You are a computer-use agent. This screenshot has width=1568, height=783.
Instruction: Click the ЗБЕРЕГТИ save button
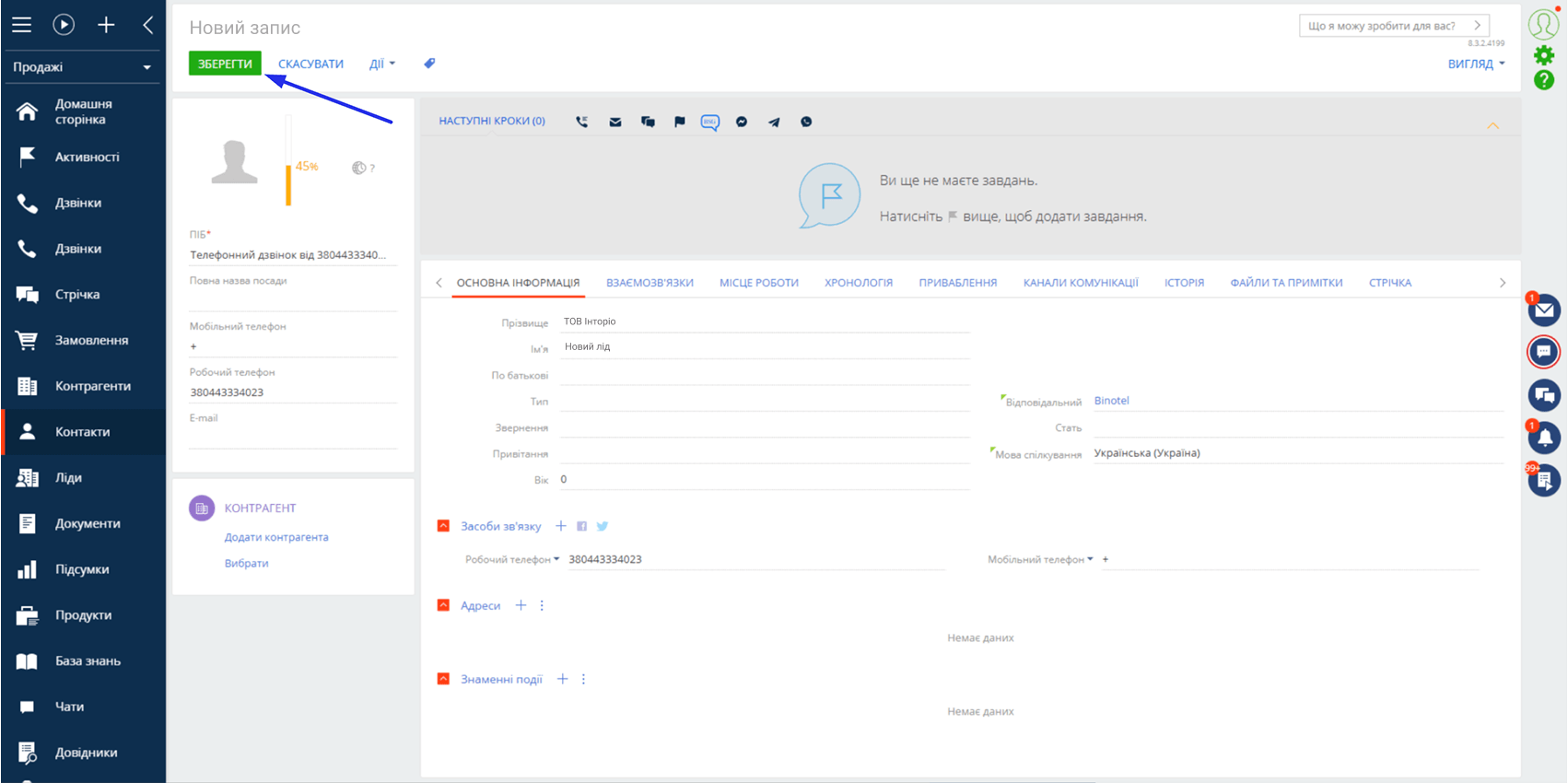click(225, 64)
